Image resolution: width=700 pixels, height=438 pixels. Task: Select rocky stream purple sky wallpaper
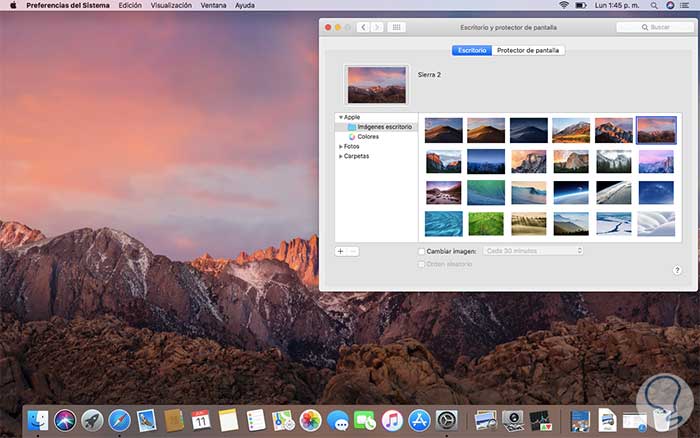tap(444, 192)
